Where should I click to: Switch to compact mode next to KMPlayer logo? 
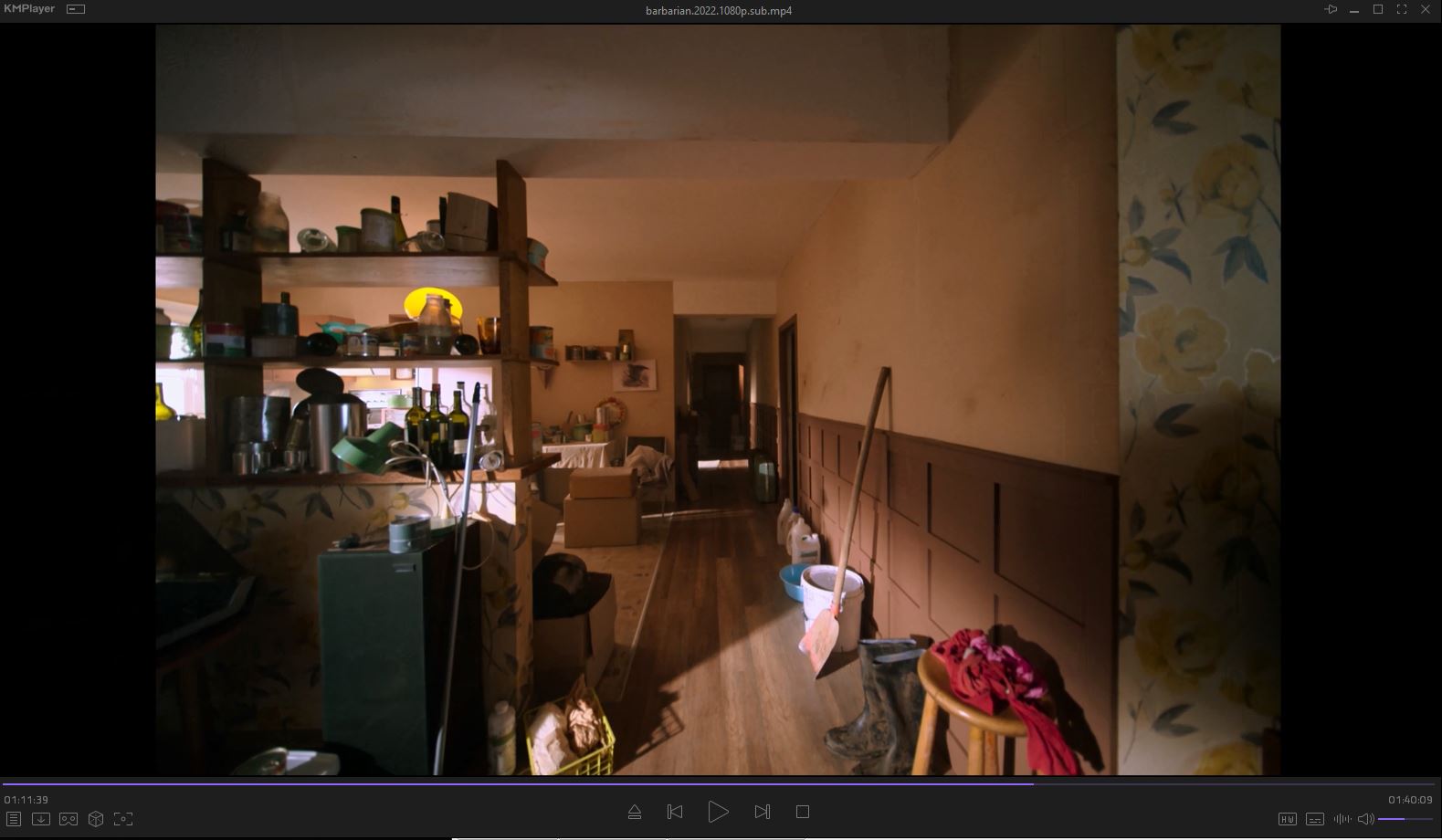click(76, 9)
